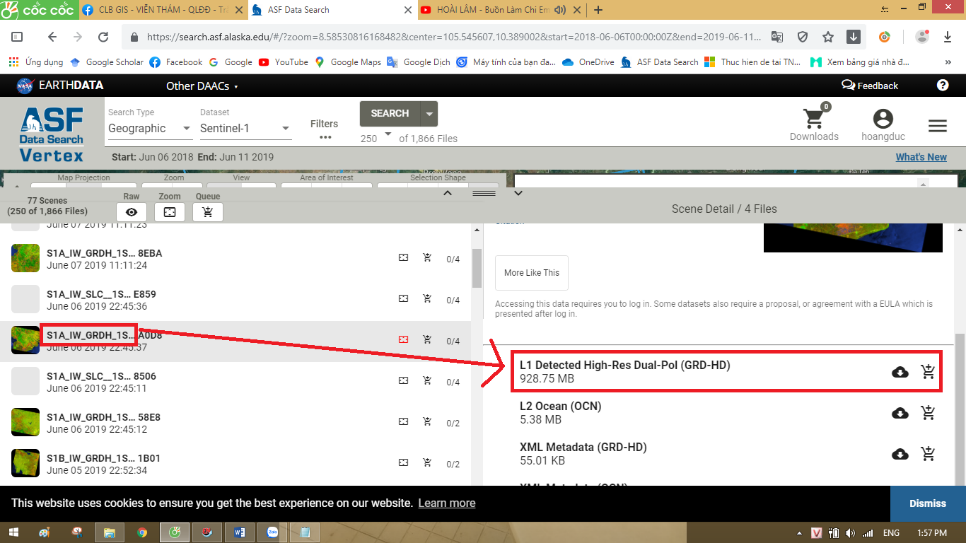Open the 250 max results dropdown
966x543 pixels.
tap(376, 137)
